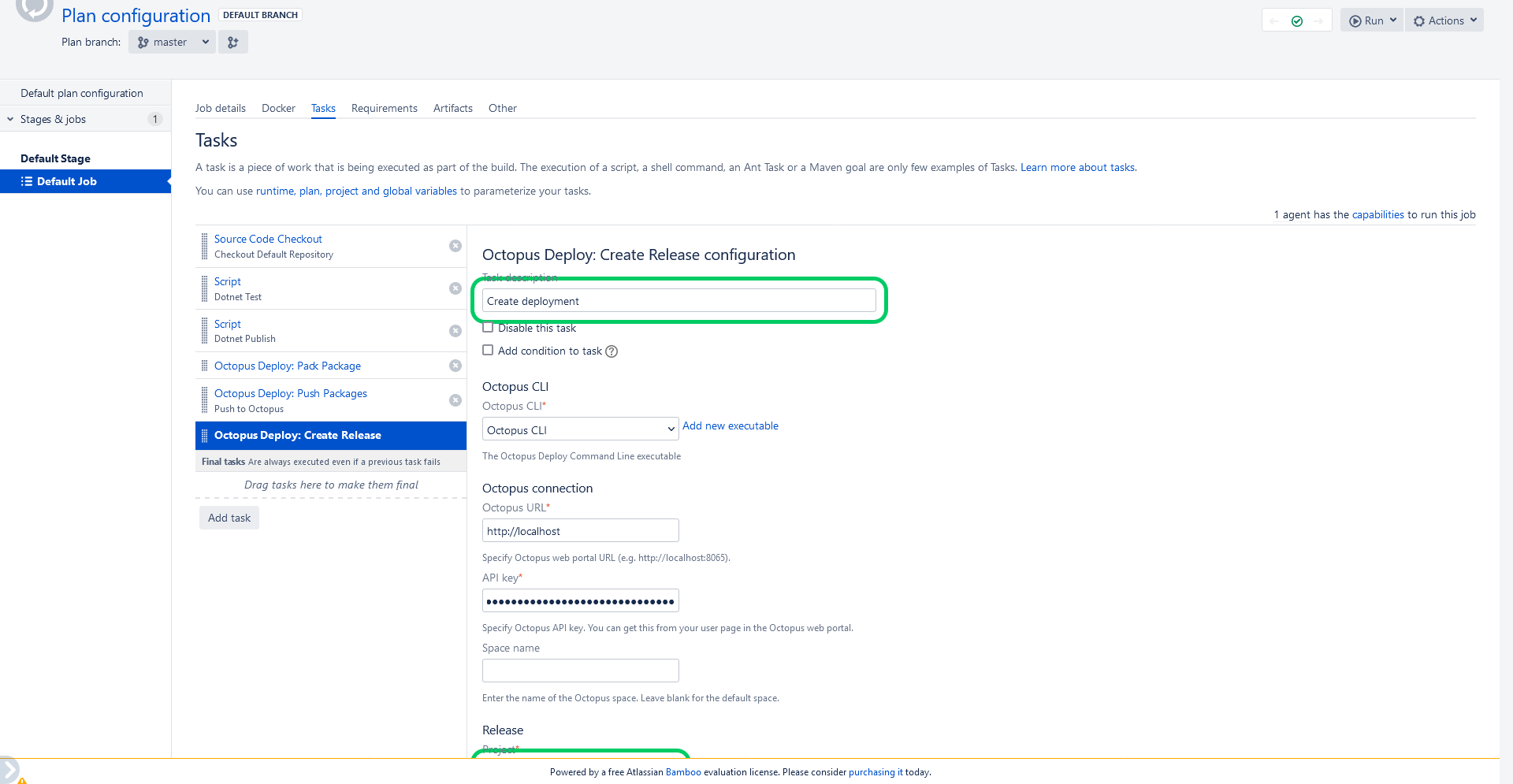
Task: Remove the Octopus Deploy: Pack Package task
Action: tap(455, 366)
